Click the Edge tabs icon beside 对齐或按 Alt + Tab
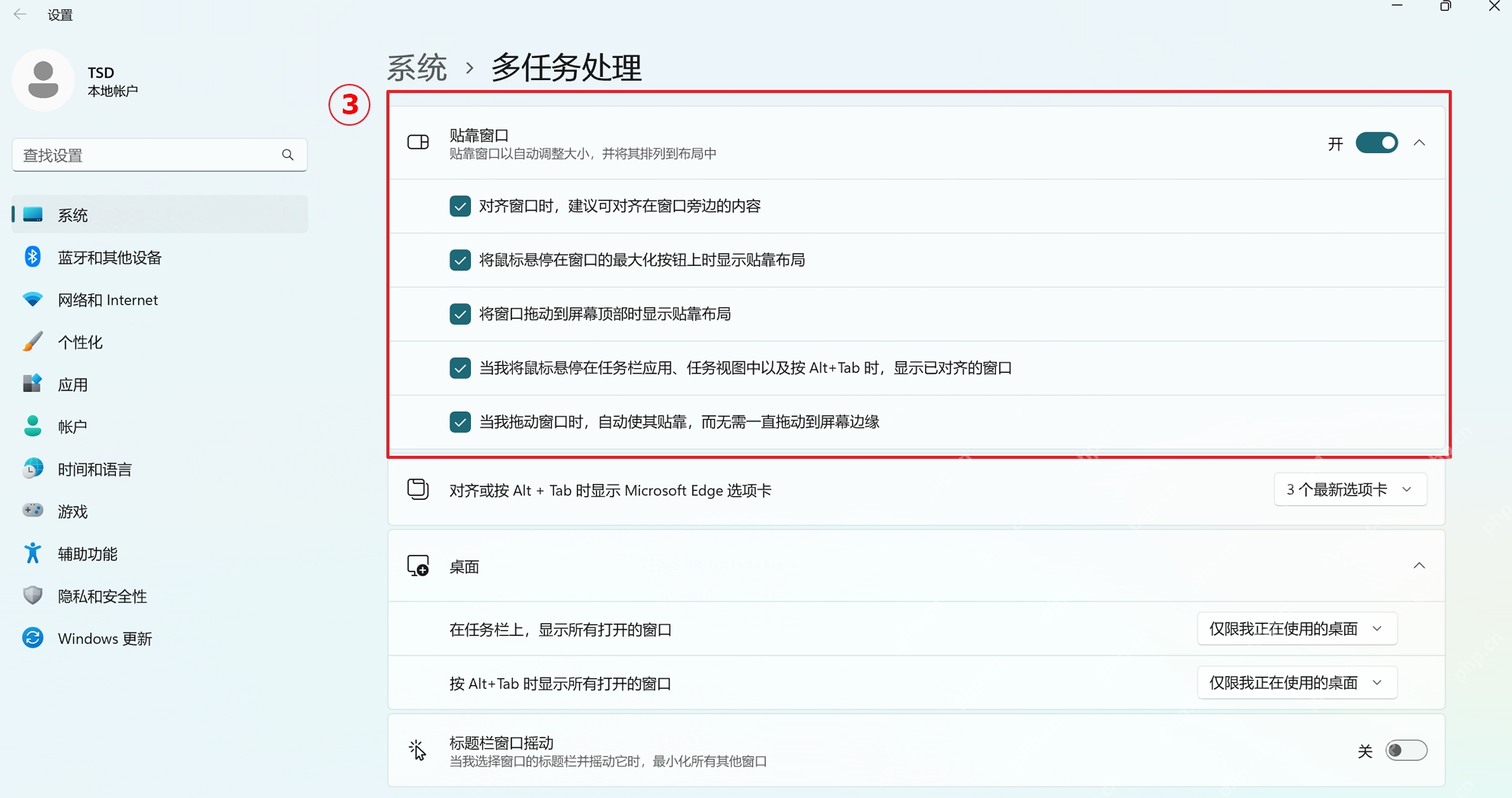Screen dimensions: 1512x798 pos(418,489)
